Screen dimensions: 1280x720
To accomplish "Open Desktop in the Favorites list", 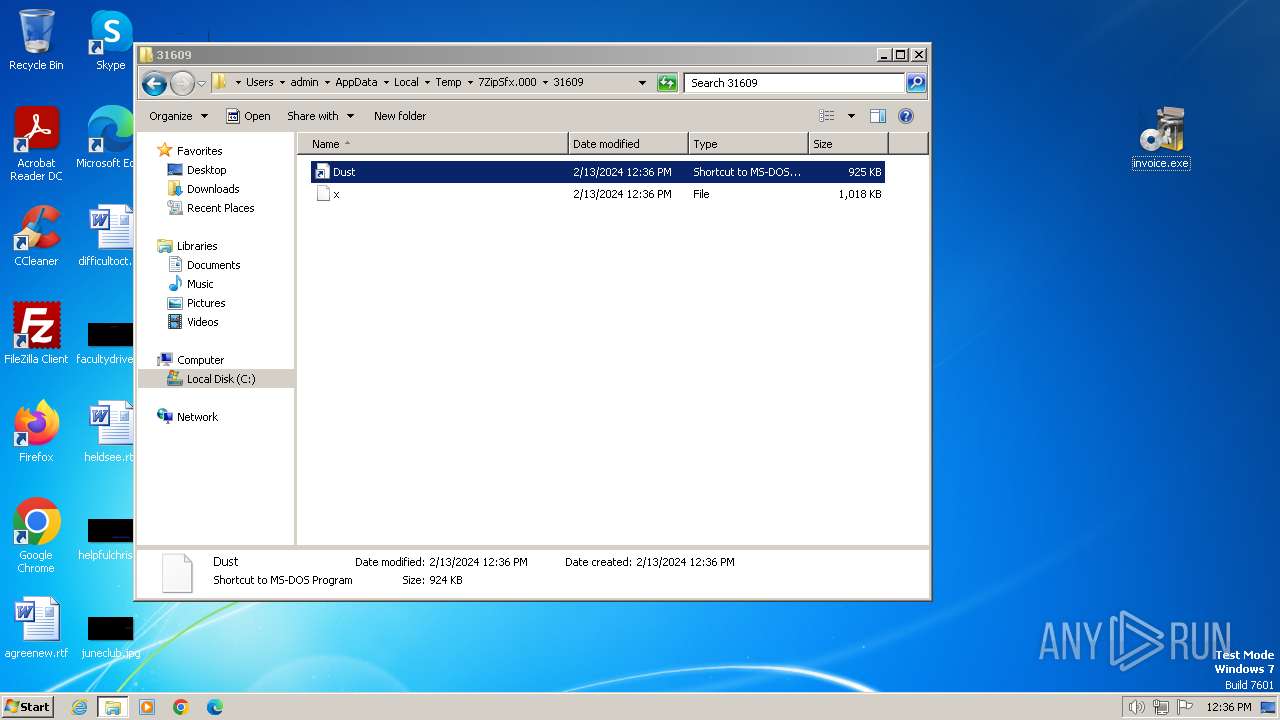I will [x=206, y=170].
